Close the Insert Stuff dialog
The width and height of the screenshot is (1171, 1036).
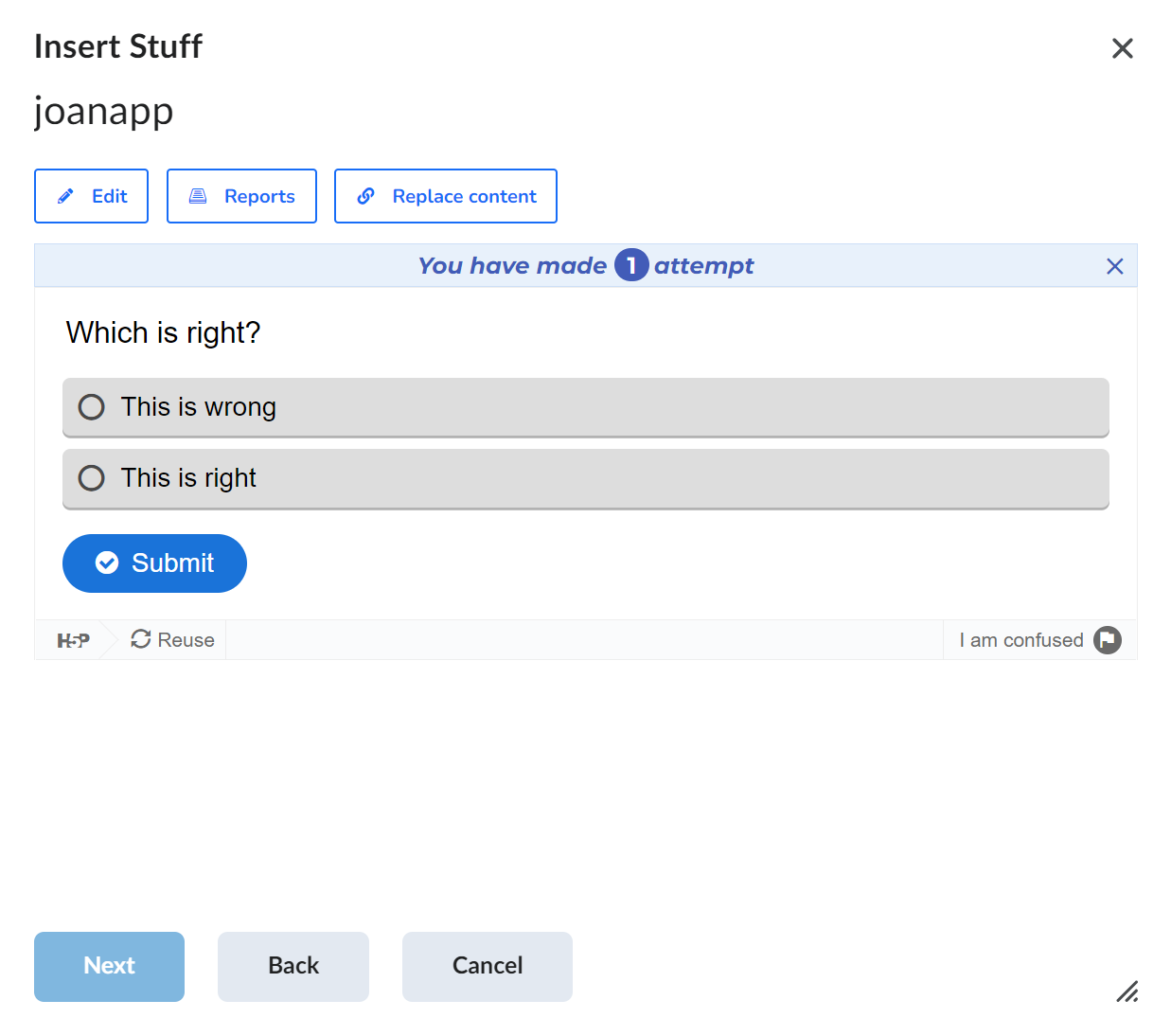1123,48
